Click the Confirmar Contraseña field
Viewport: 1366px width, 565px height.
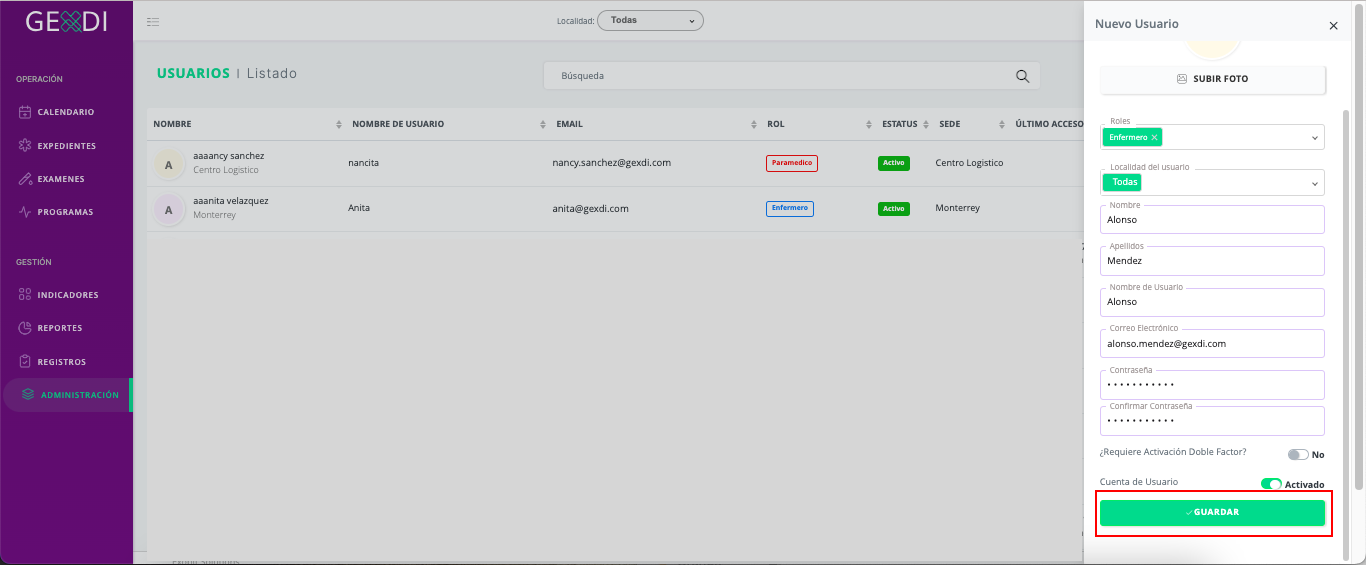click(x=1213, y=421)
